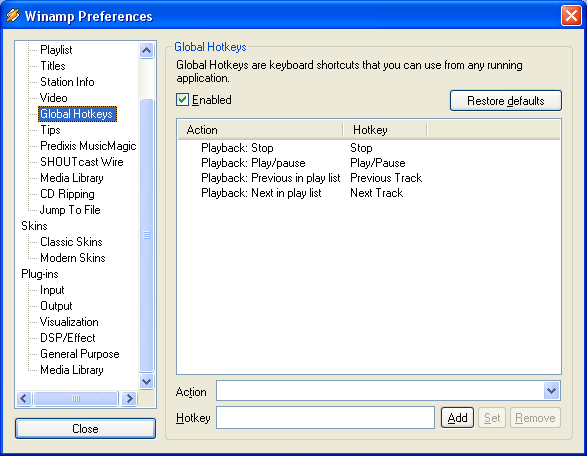
Task: Select the Global Hotkeys tree item
Action: (77, 114)
